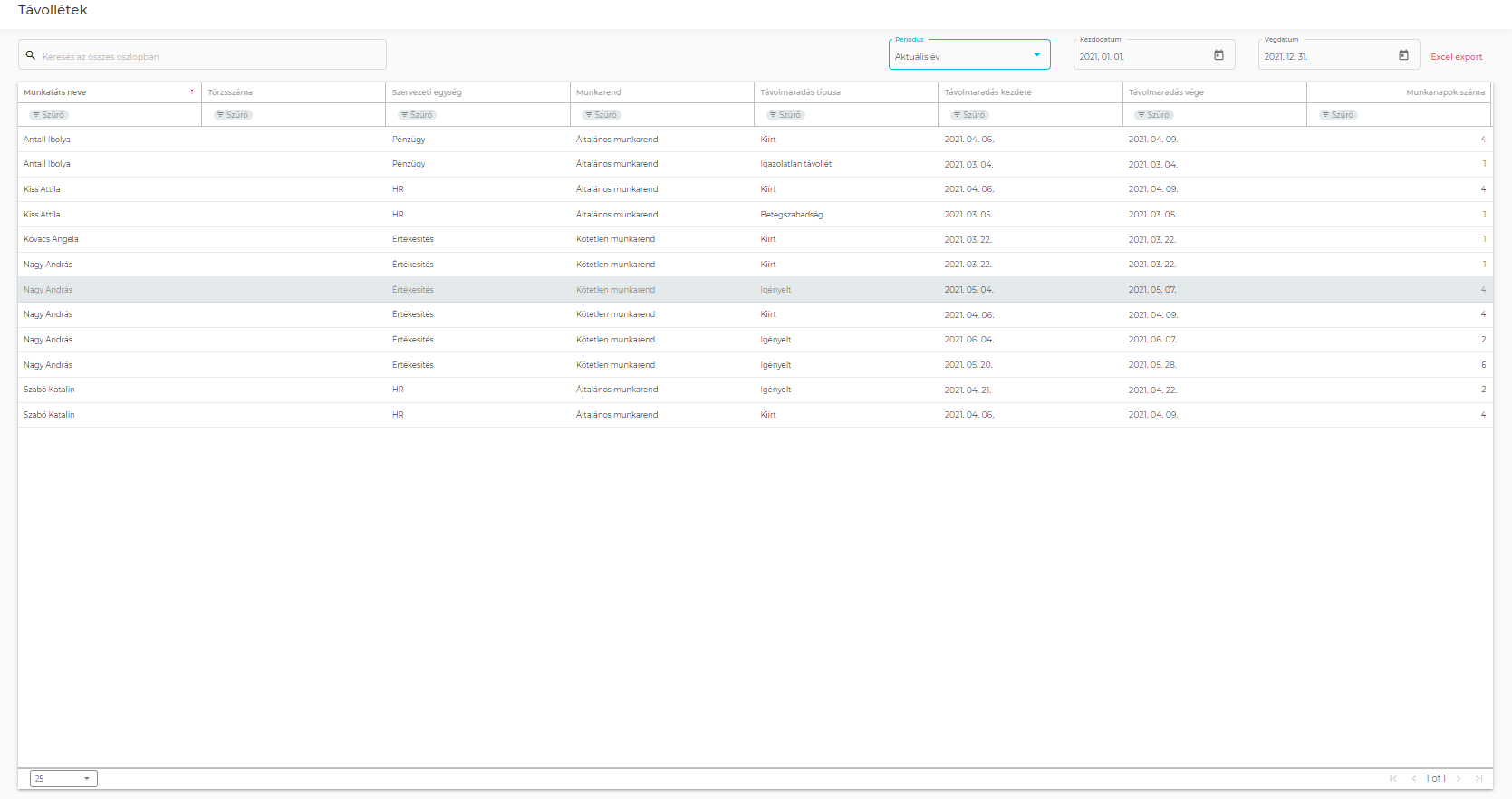Screen dimensions: 1512x799
Task: Sort by Törzsszáma column header
Action: click(230, 92)
